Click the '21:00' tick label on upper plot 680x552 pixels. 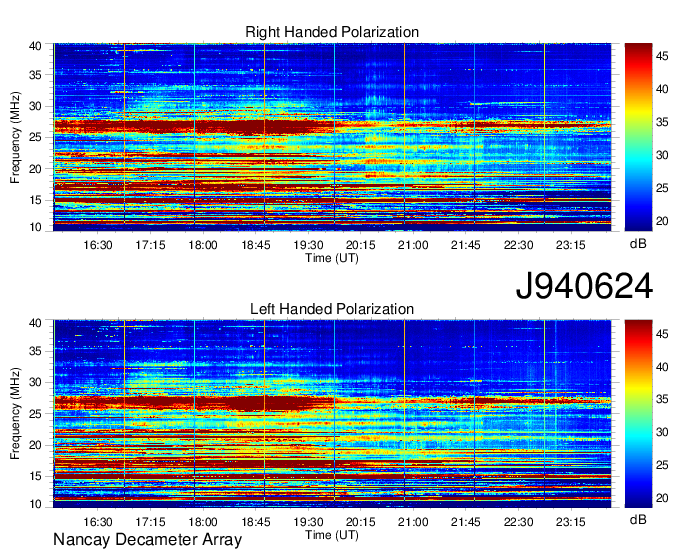point(413,245)
